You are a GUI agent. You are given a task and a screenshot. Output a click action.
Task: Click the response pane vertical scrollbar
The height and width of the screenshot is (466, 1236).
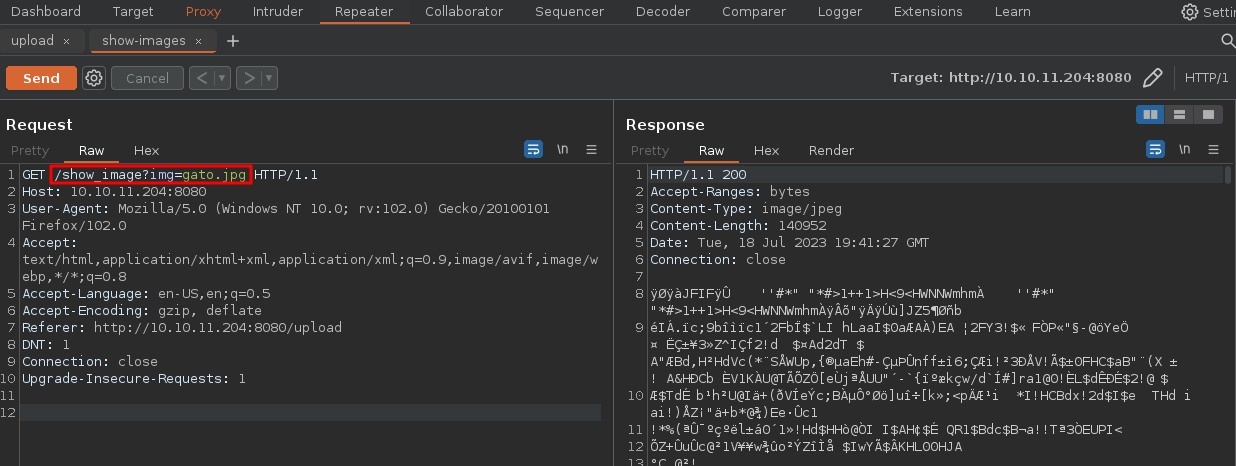(1227, 176)
